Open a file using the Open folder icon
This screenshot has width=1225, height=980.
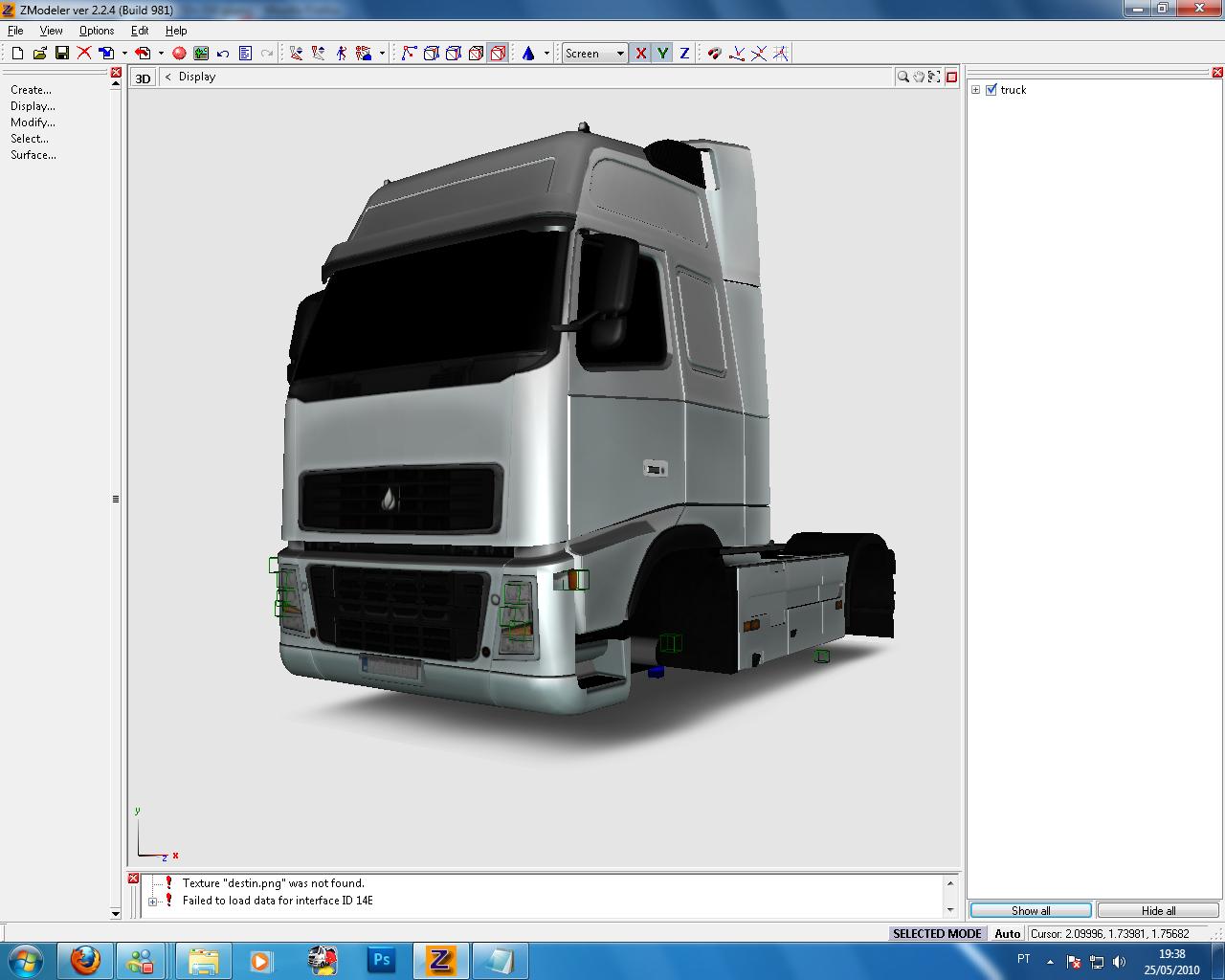(39, 54)
